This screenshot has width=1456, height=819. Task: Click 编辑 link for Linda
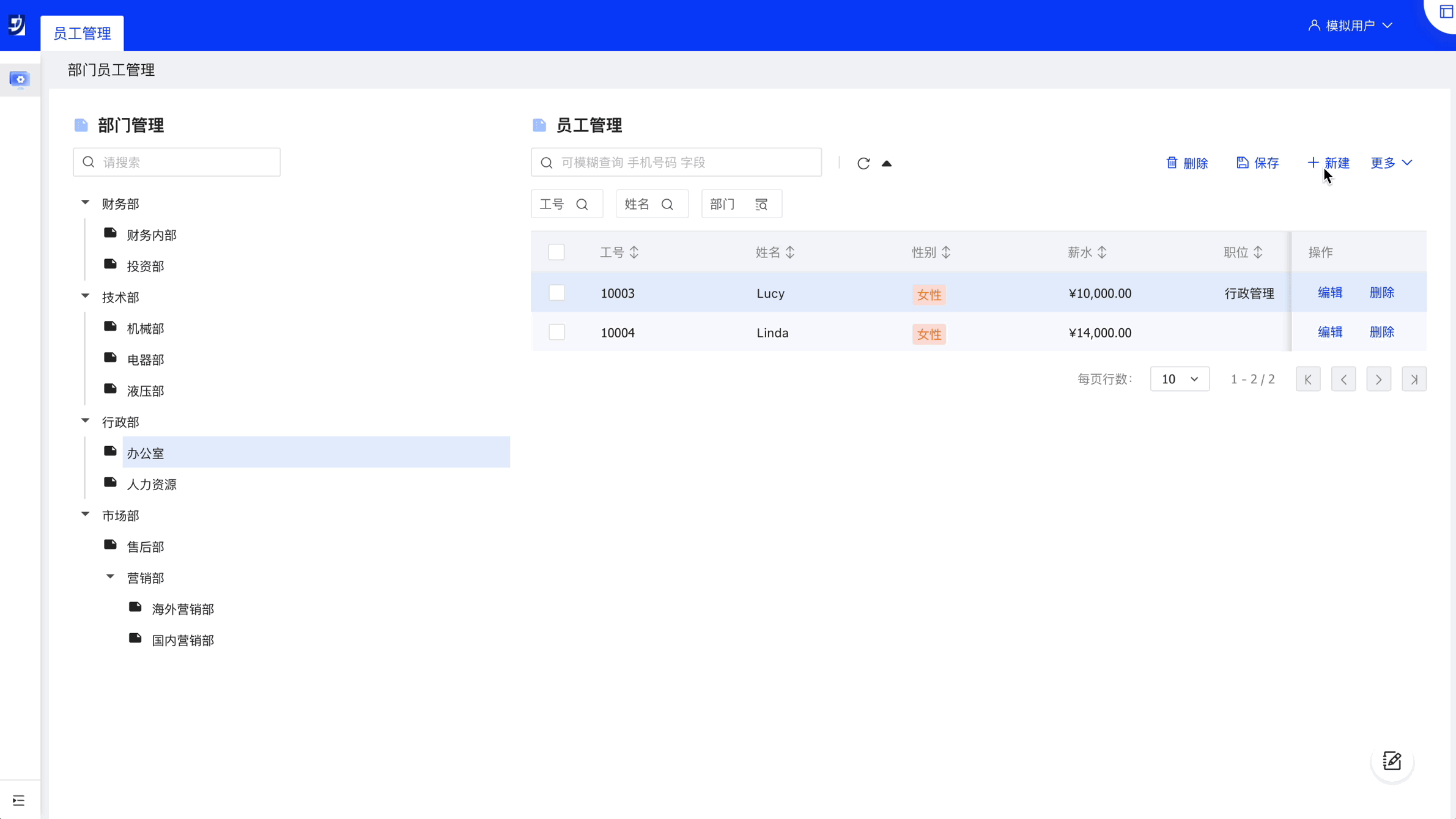point(1329,332)
